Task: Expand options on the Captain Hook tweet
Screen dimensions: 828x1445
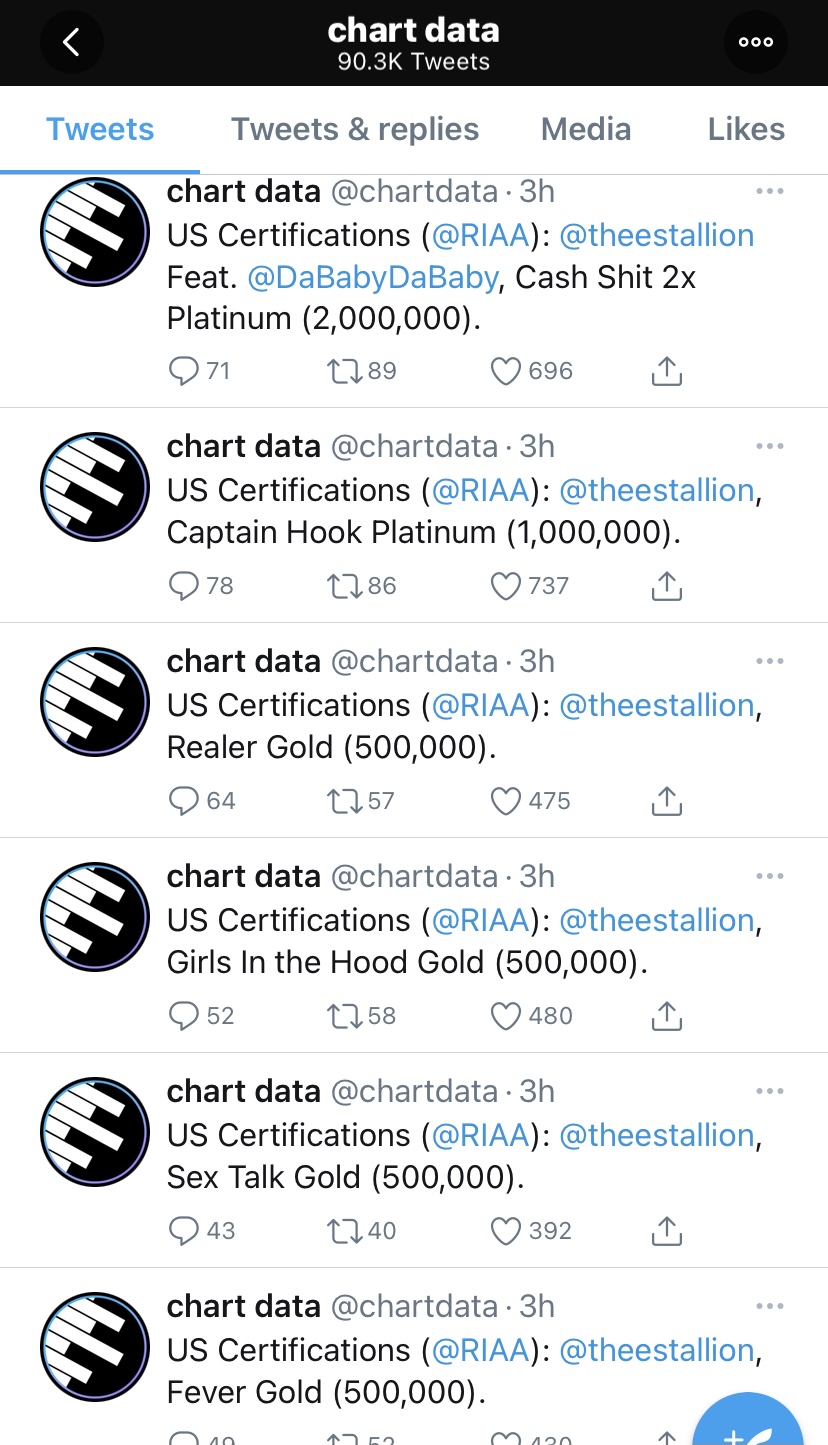Action: pos(770,446)
